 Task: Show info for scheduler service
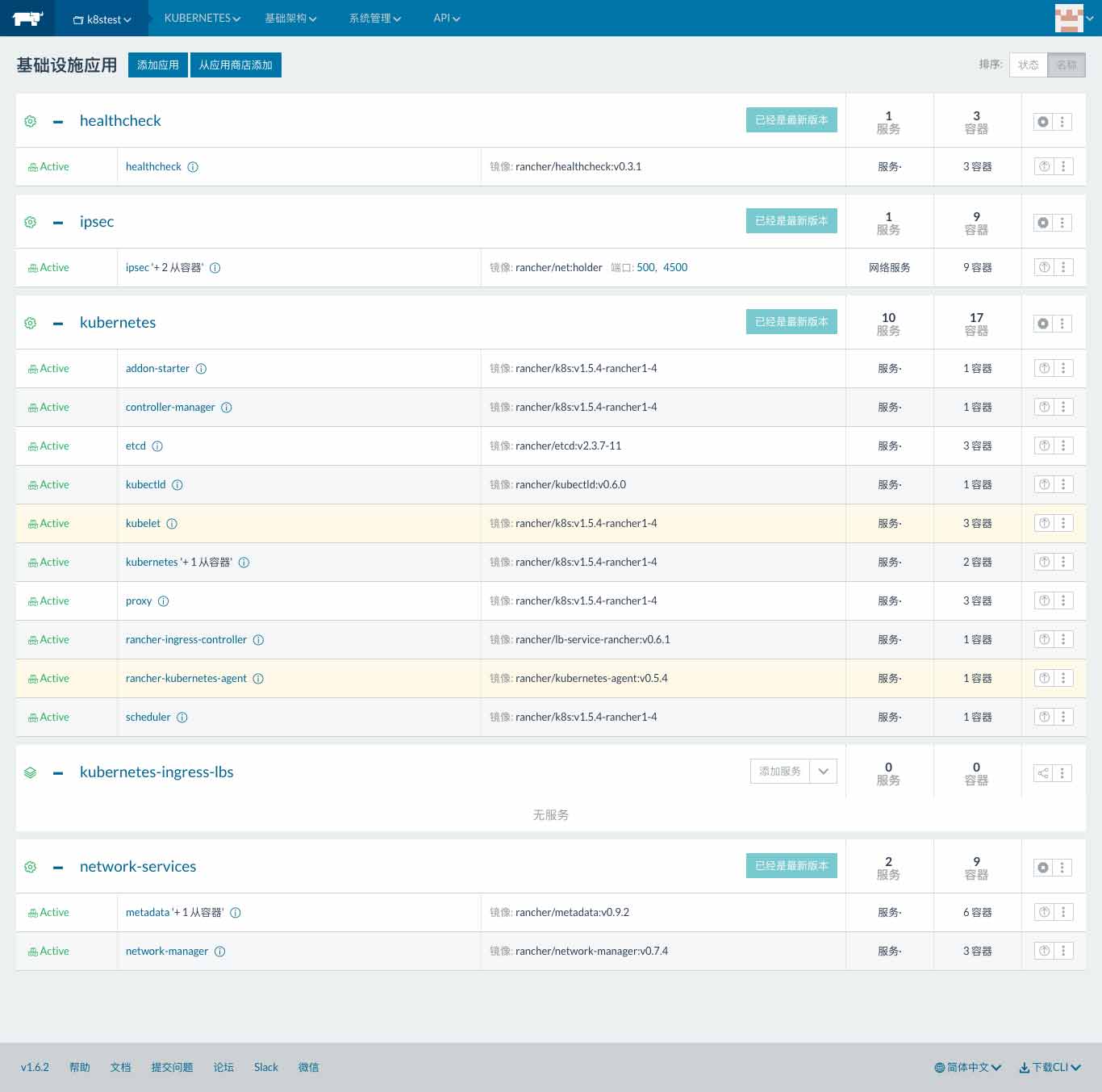point(182,718)
